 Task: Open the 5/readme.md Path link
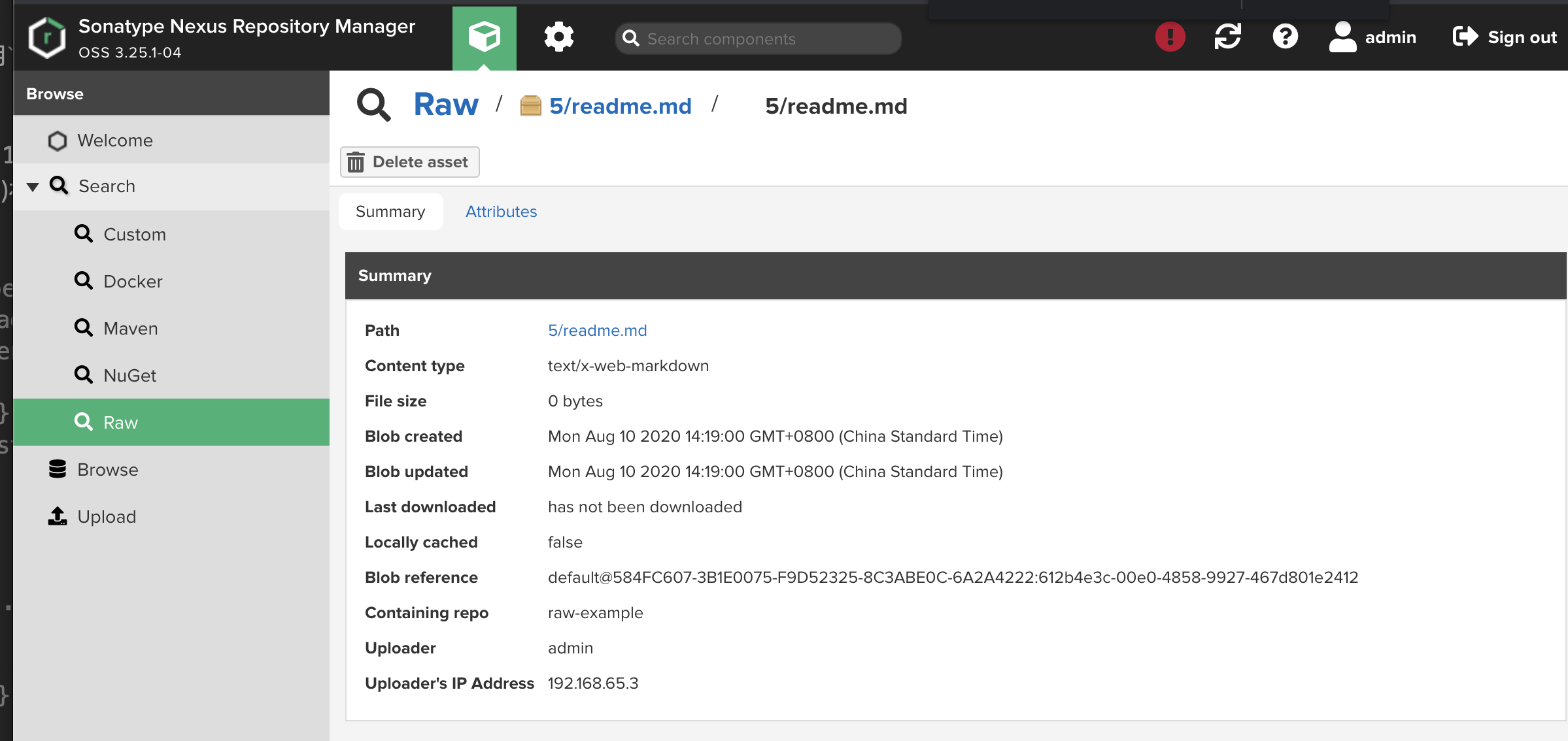(x=598, y=331)
